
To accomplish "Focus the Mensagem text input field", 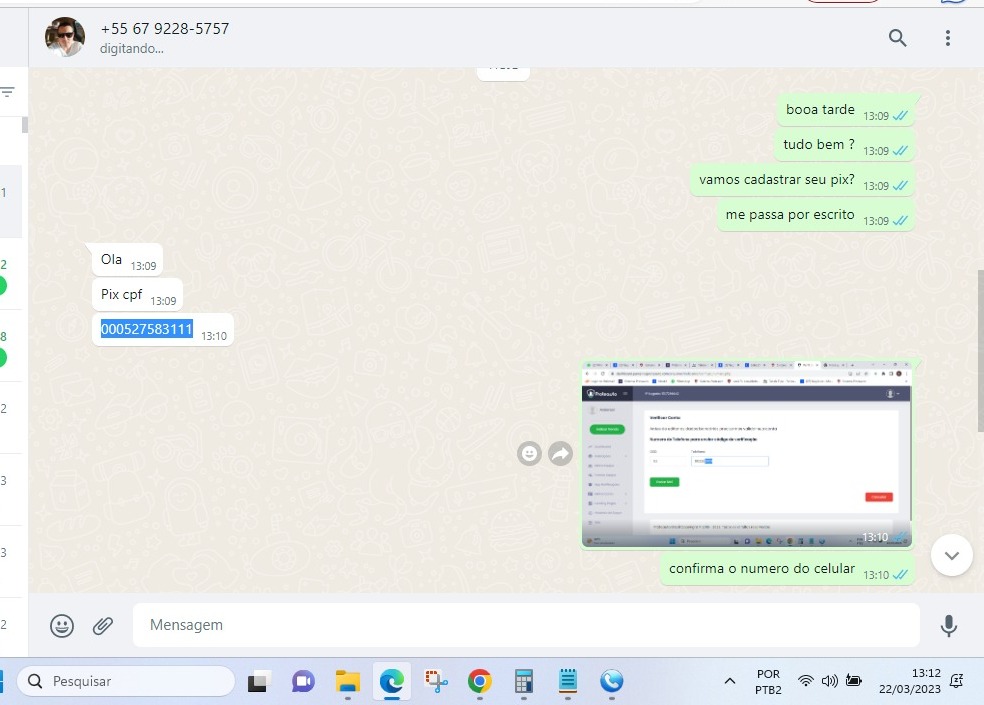I will [525, 625].
